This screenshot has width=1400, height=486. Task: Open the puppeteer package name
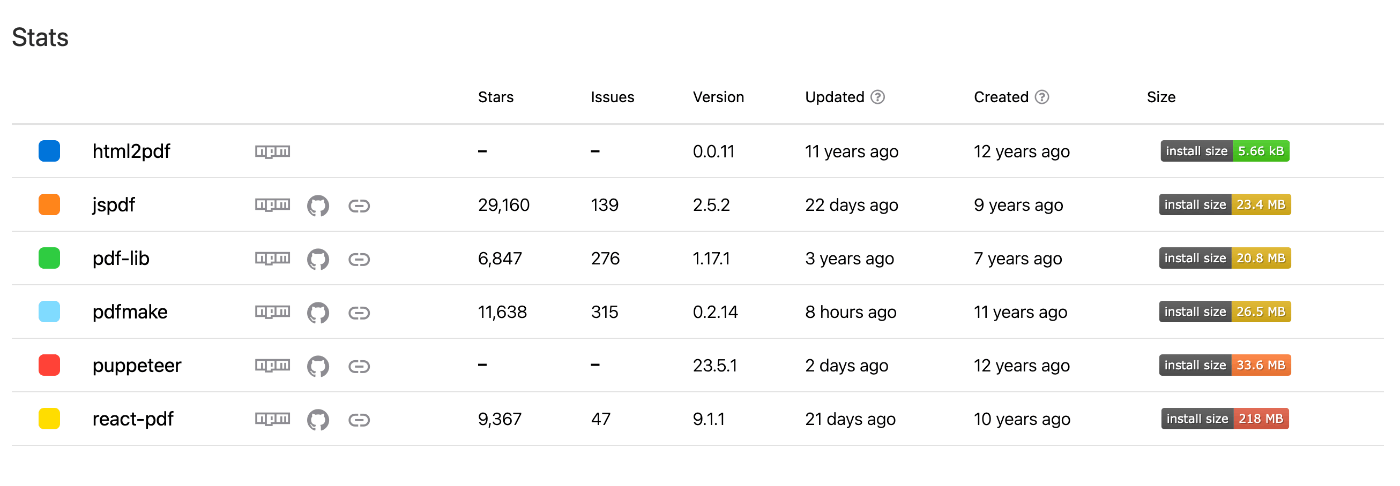coord(137,366)
